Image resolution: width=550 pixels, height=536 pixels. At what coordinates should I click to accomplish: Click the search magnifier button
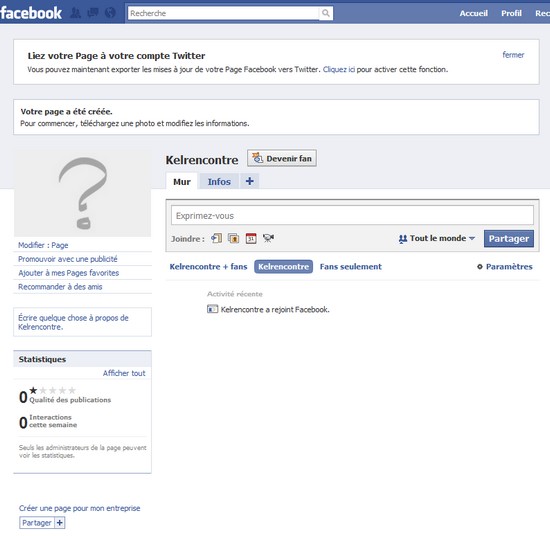(x=326, y=13)
